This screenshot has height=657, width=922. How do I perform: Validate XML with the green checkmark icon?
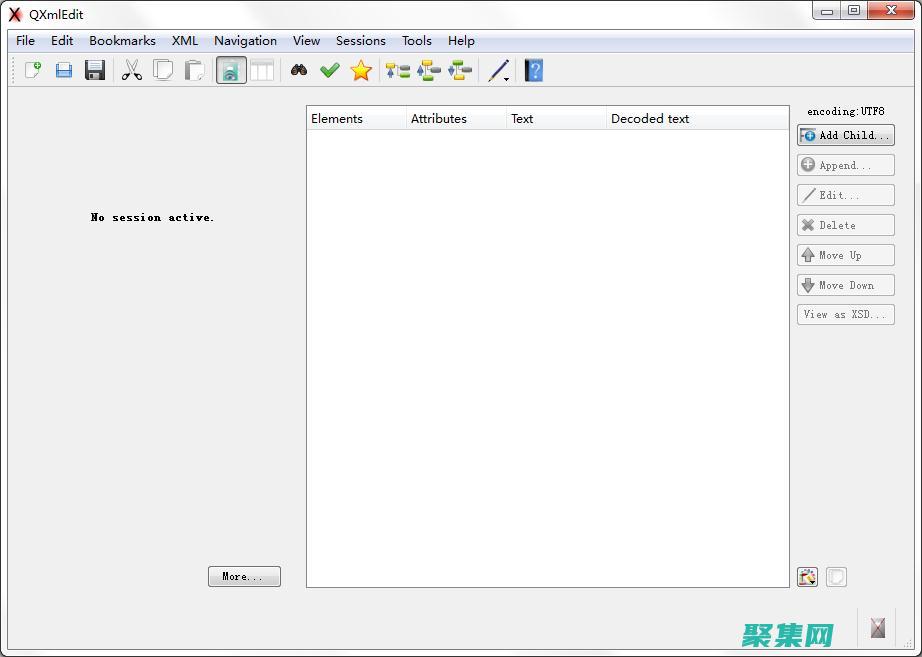(331, 70)
